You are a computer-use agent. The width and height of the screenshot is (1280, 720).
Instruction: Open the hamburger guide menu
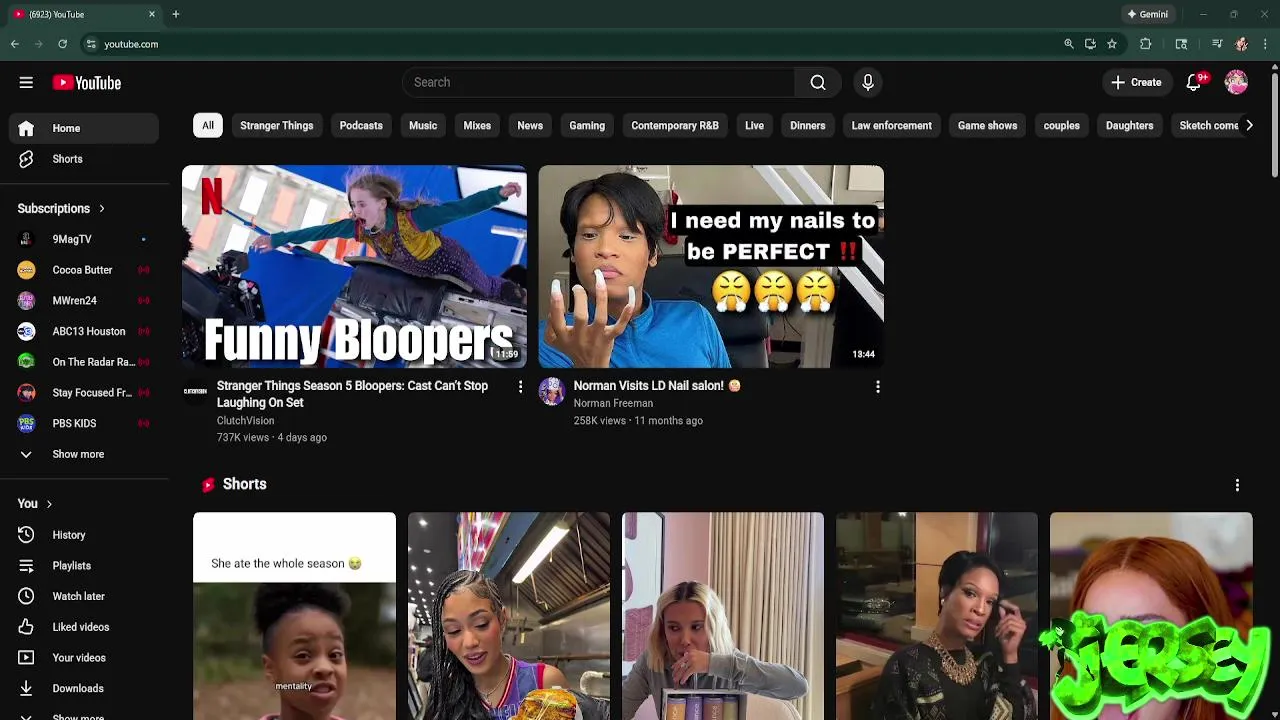click(x=26, y=83)
